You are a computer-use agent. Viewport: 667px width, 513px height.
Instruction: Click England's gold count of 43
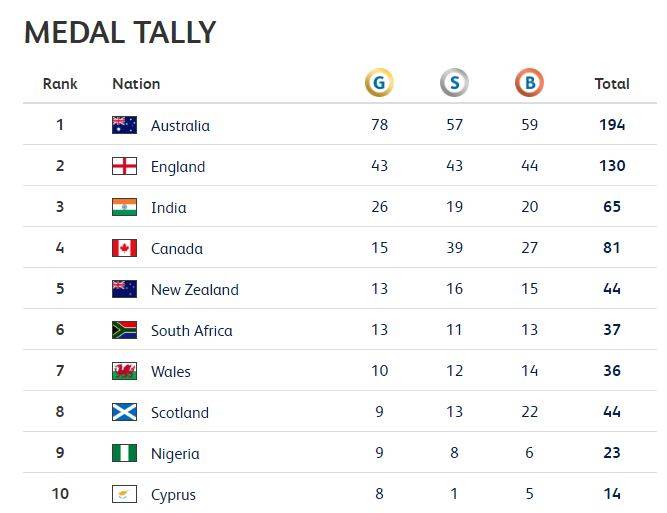point(379,165)
